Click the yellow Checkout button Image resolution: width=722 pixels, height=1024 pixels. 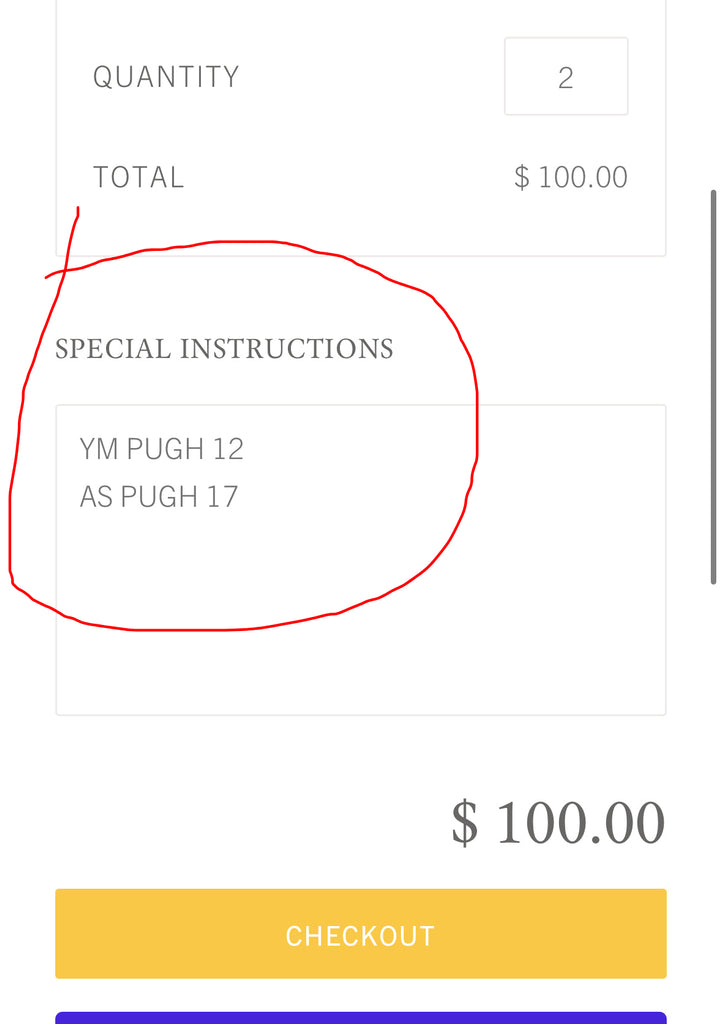pos(360,933)
